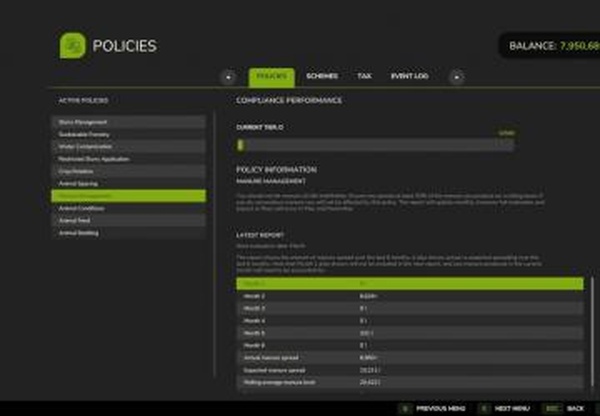Select the highlighted Month 1 report row
Image resolution: width=600 pixels, height=416 pixels.
(410, 284)
